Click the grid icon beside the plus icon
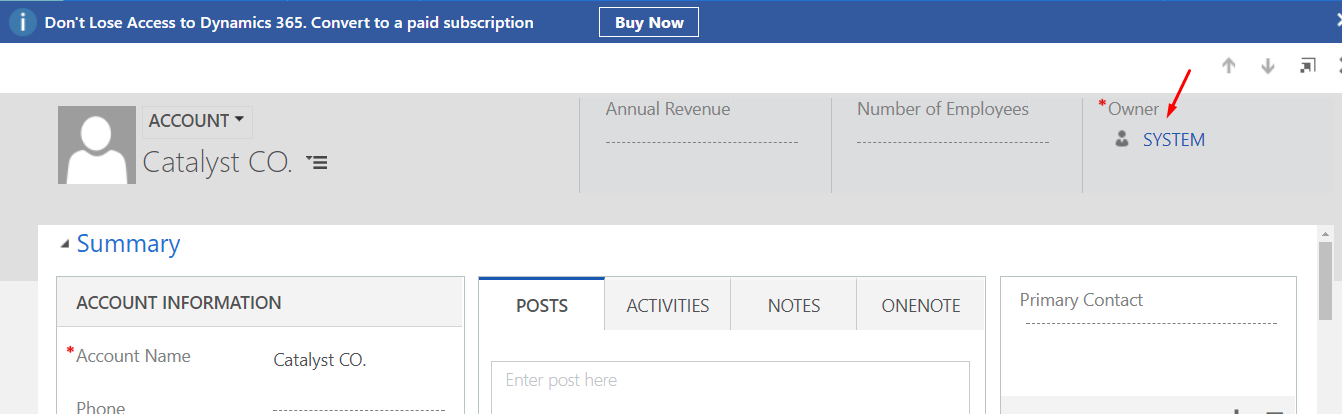The width and height of the screenshot is (1342, 414). (x=1274, y=410)
